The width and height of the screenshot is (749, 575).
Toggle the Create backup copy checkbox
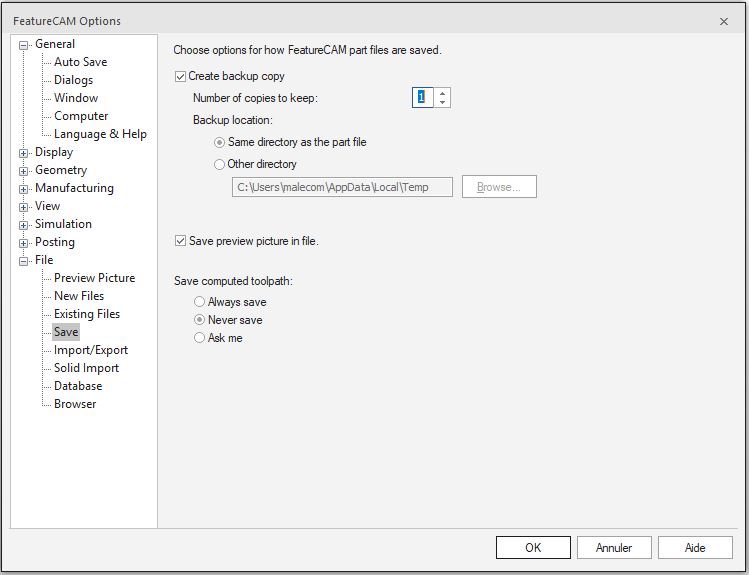tap(180, 76)
